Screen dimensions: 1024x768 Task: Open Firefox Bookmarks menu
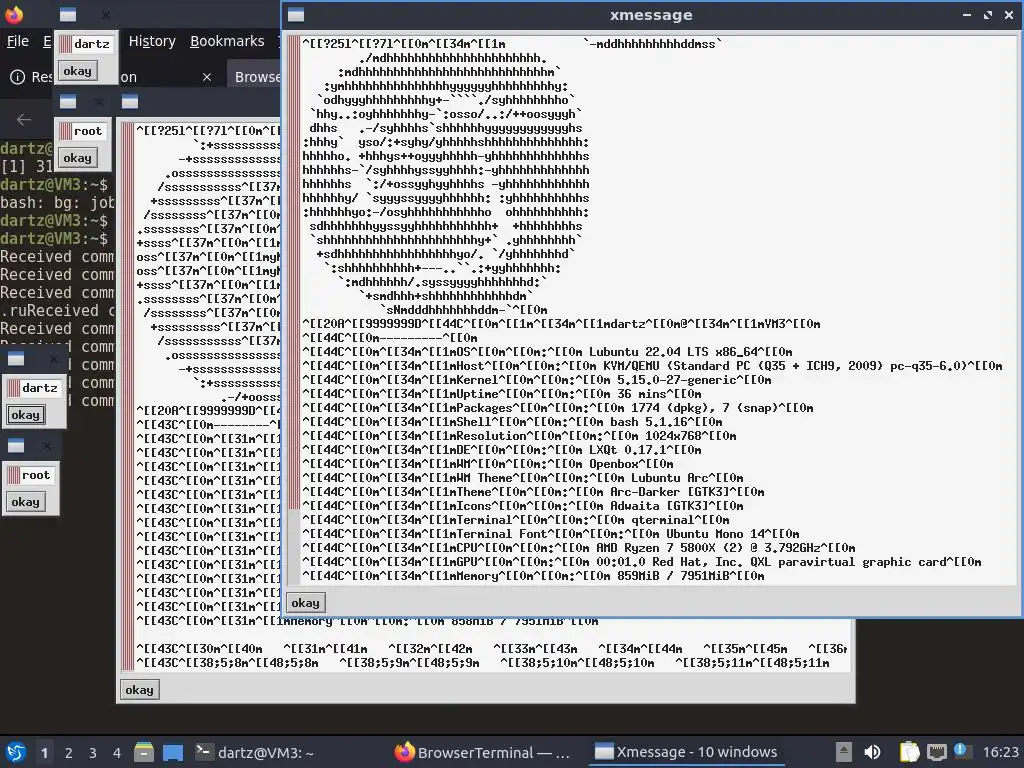(227, 41)
